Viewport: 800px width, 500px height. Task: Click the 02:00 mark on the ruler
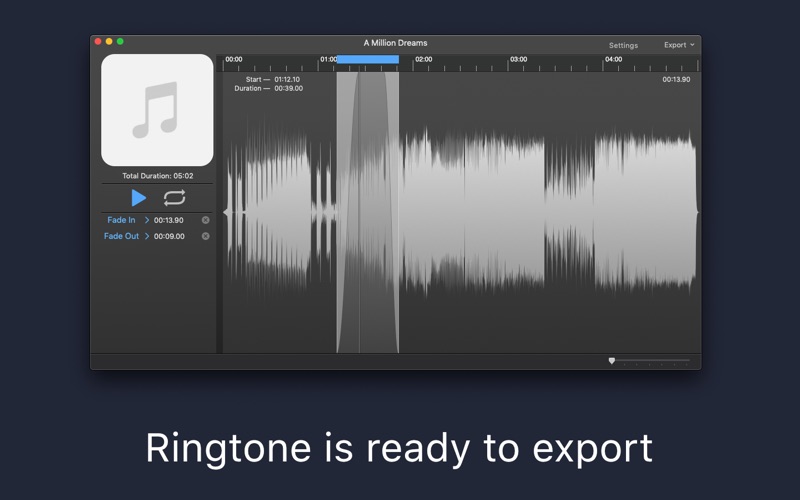point(423,59)
